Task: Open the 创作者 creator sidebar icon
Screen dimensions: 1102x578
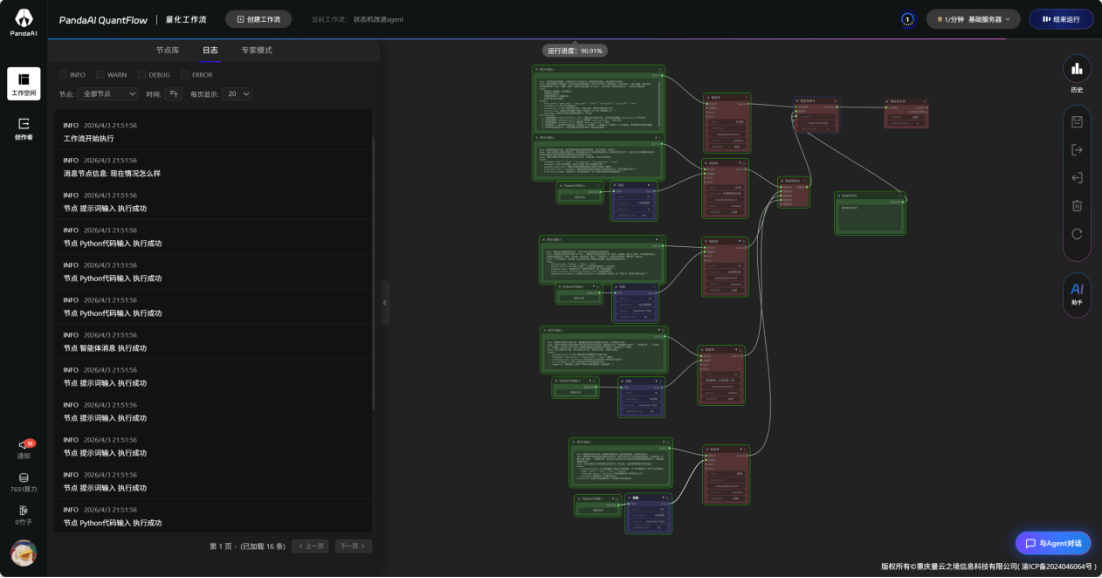Action: point(24,127)
